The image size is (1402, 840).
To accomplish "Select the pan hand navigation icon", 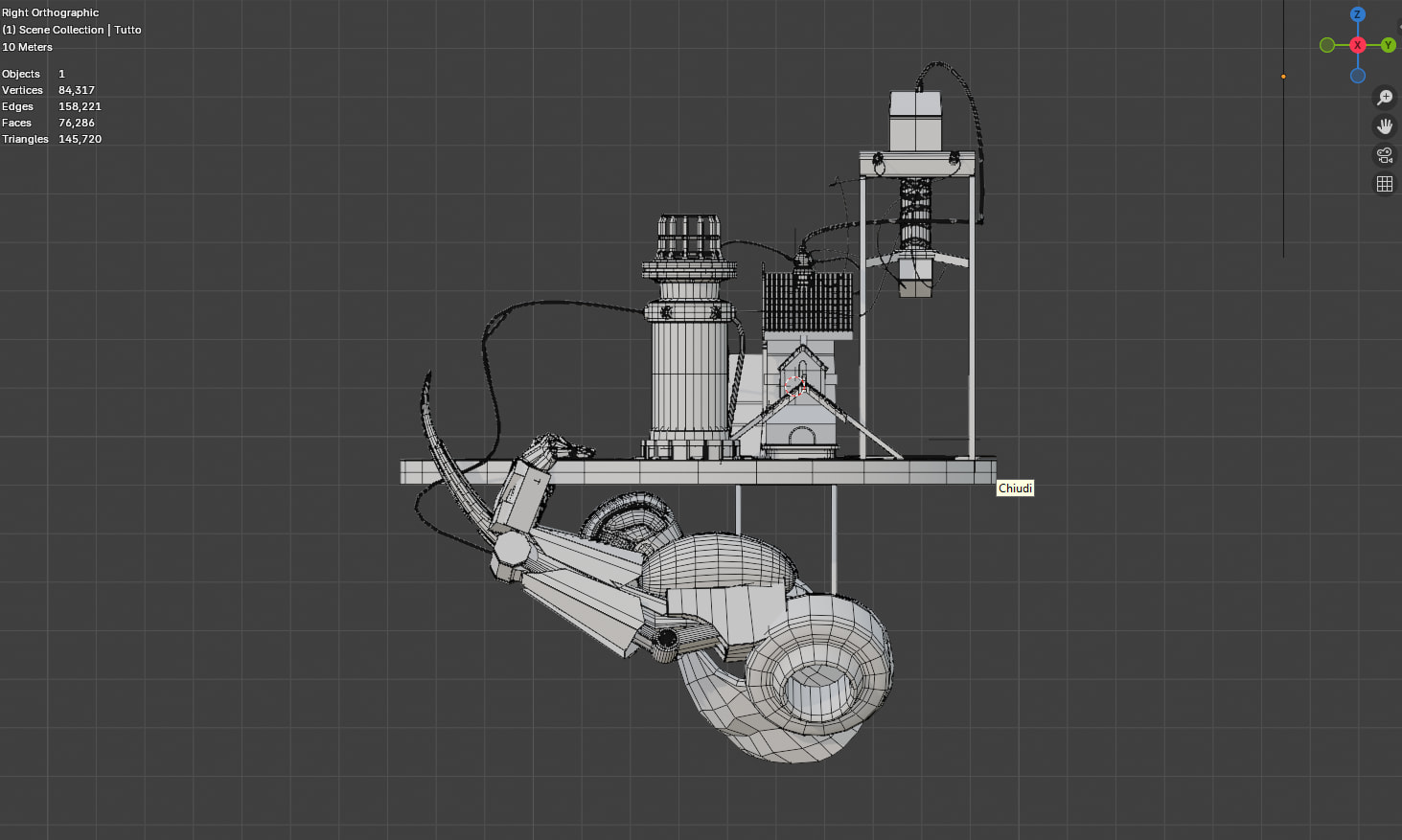I will (1384, 126).
